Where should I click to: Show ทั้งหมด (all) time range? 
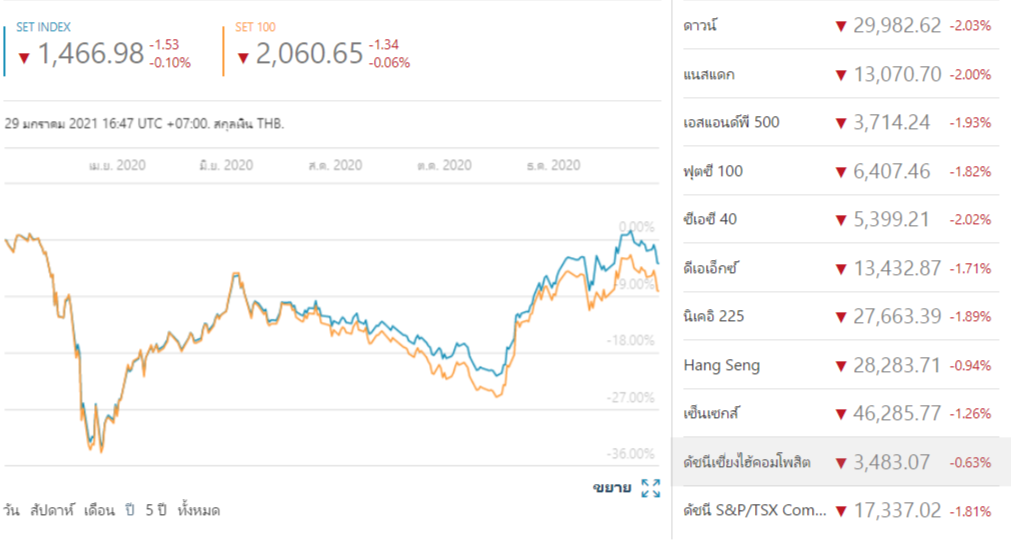[x=198, y=510]
